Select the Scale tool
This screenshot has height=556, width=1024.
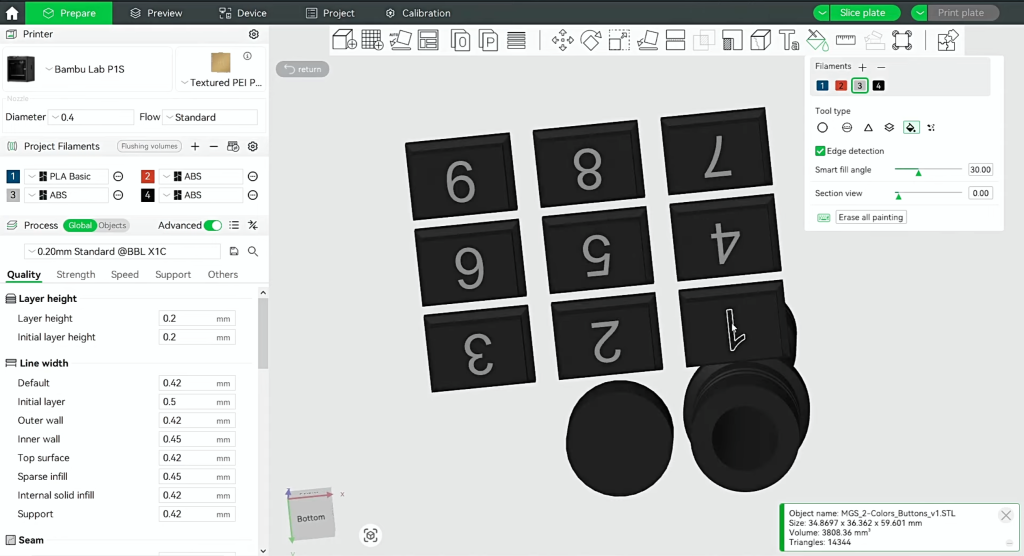tap(619, 41)
